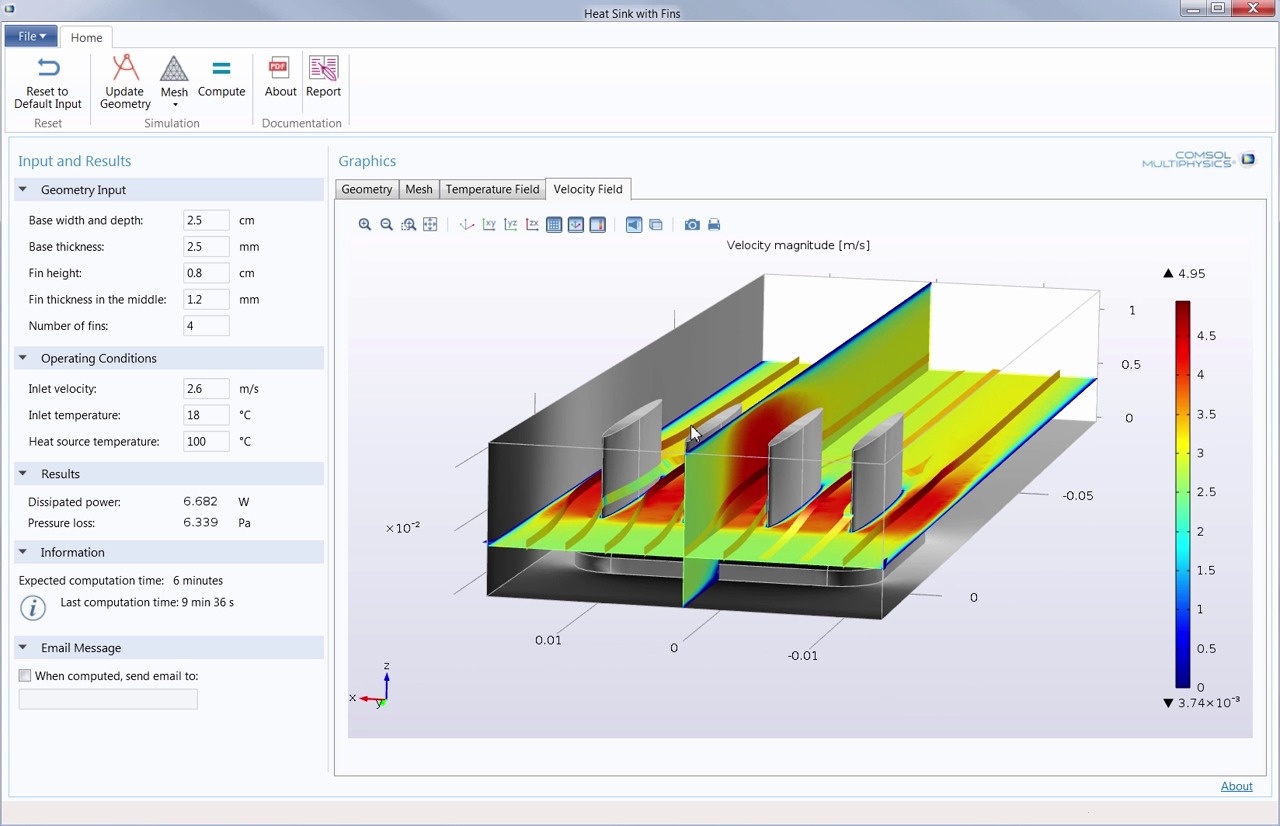Click the velocity color legend bar
This screenshot has height=826, width=1280.
coord(1182,494)
